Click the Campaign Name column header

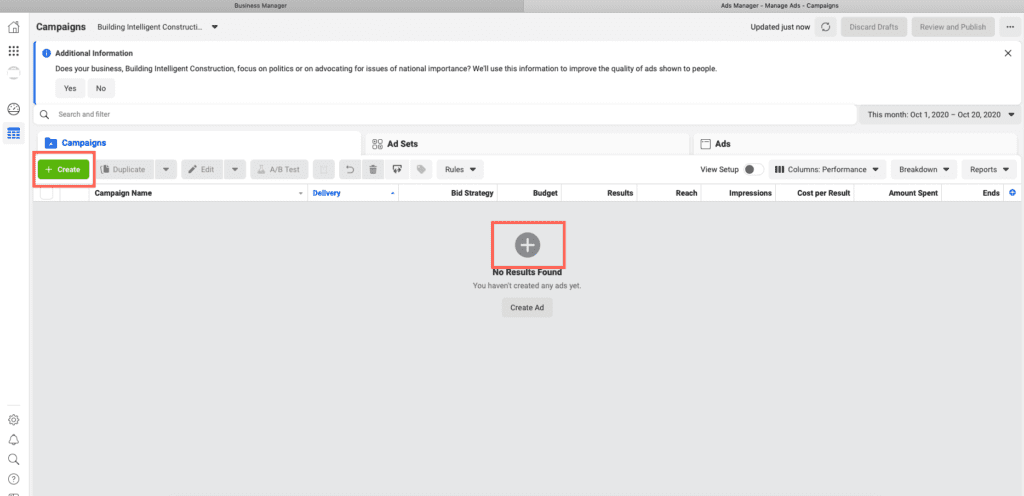coord(198,193)
